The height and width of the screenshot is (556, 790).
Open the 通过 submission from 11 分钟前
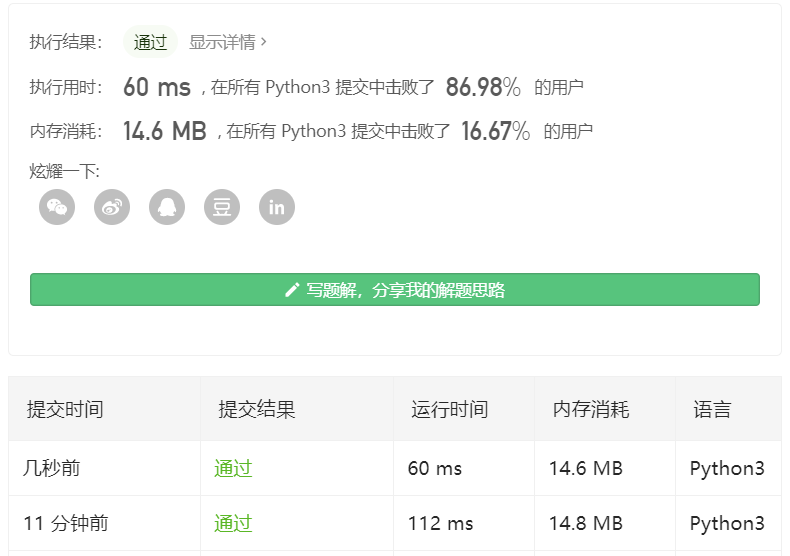click(233, 523)
